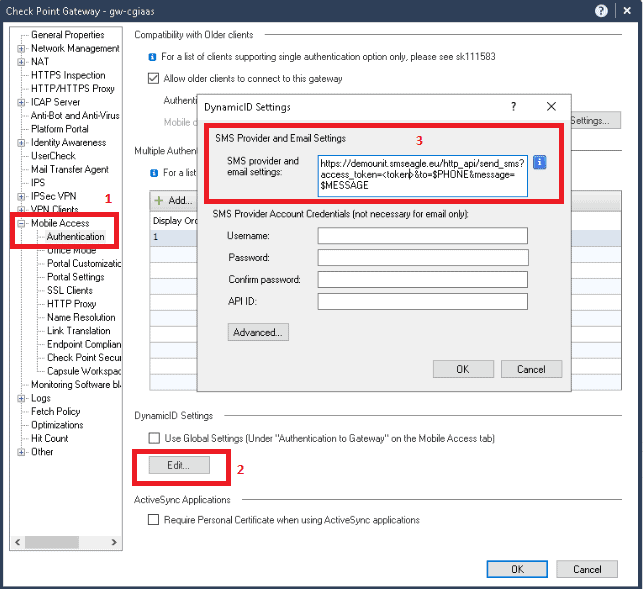Click Username input field
643x589 pixels.
pyautogui.click(x=422, y=236)
